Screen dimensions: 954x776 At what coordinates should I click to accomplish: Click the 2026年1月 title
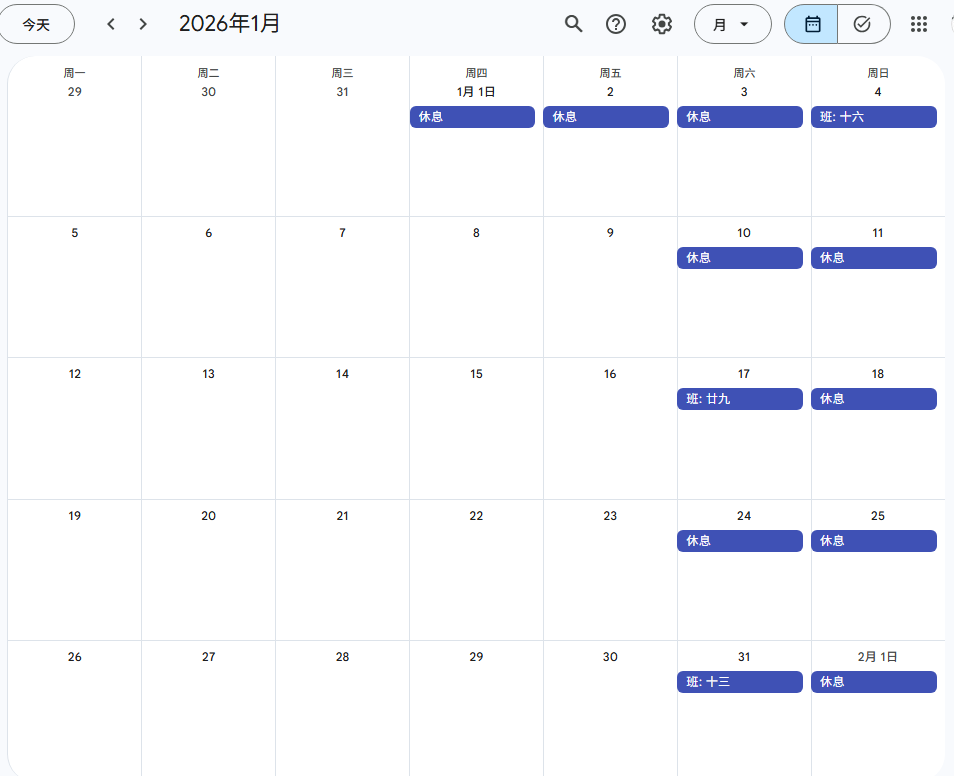pos(230,24)
